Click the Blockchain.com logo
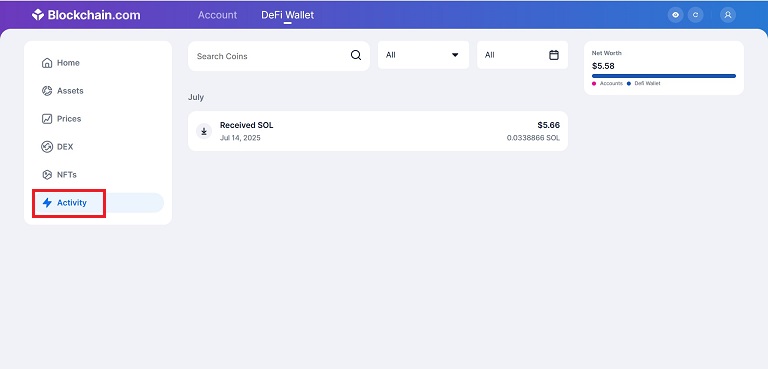The image size is (768, 369). 86,15
